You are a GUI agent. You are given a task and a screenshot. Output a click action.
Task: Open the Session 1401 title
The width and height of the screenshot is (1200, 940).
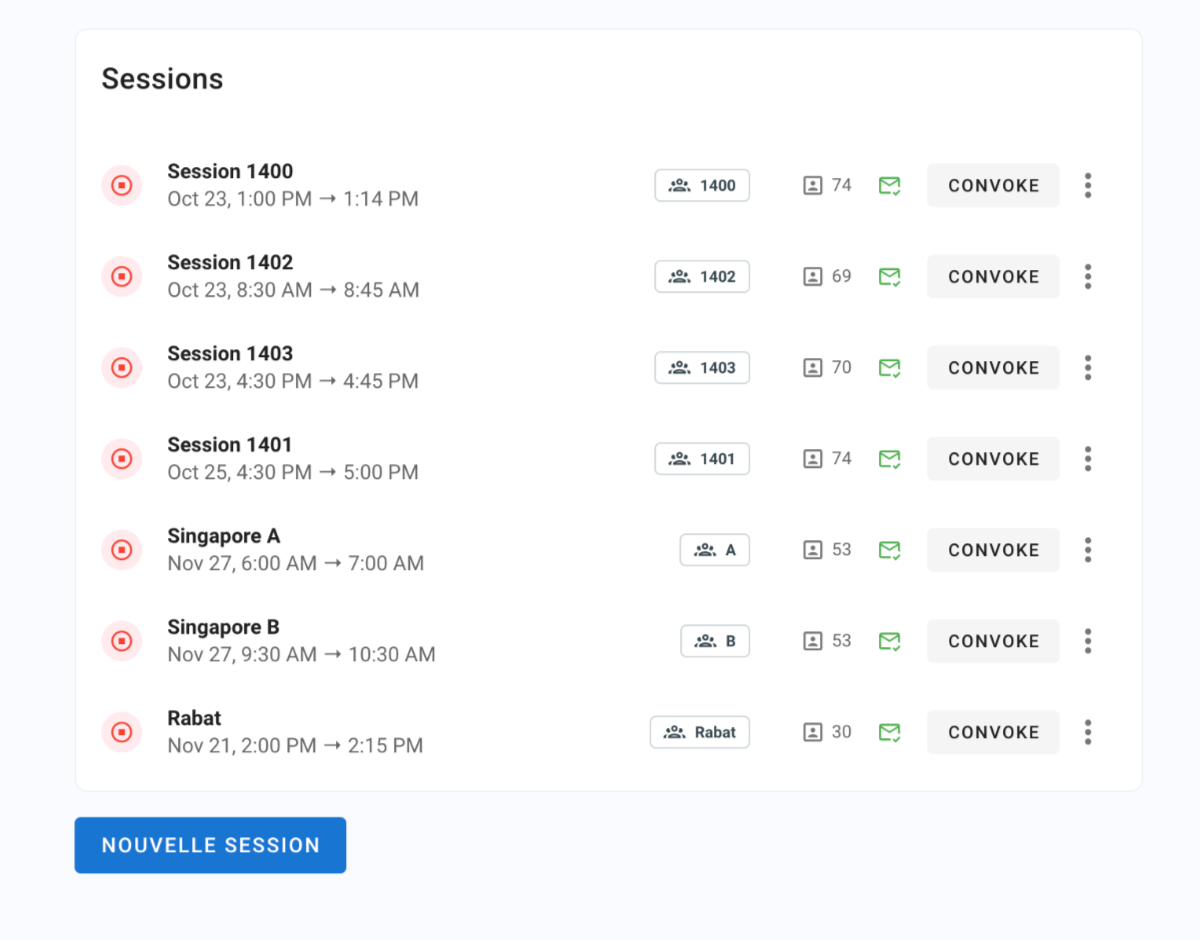[x=230, y=445]
